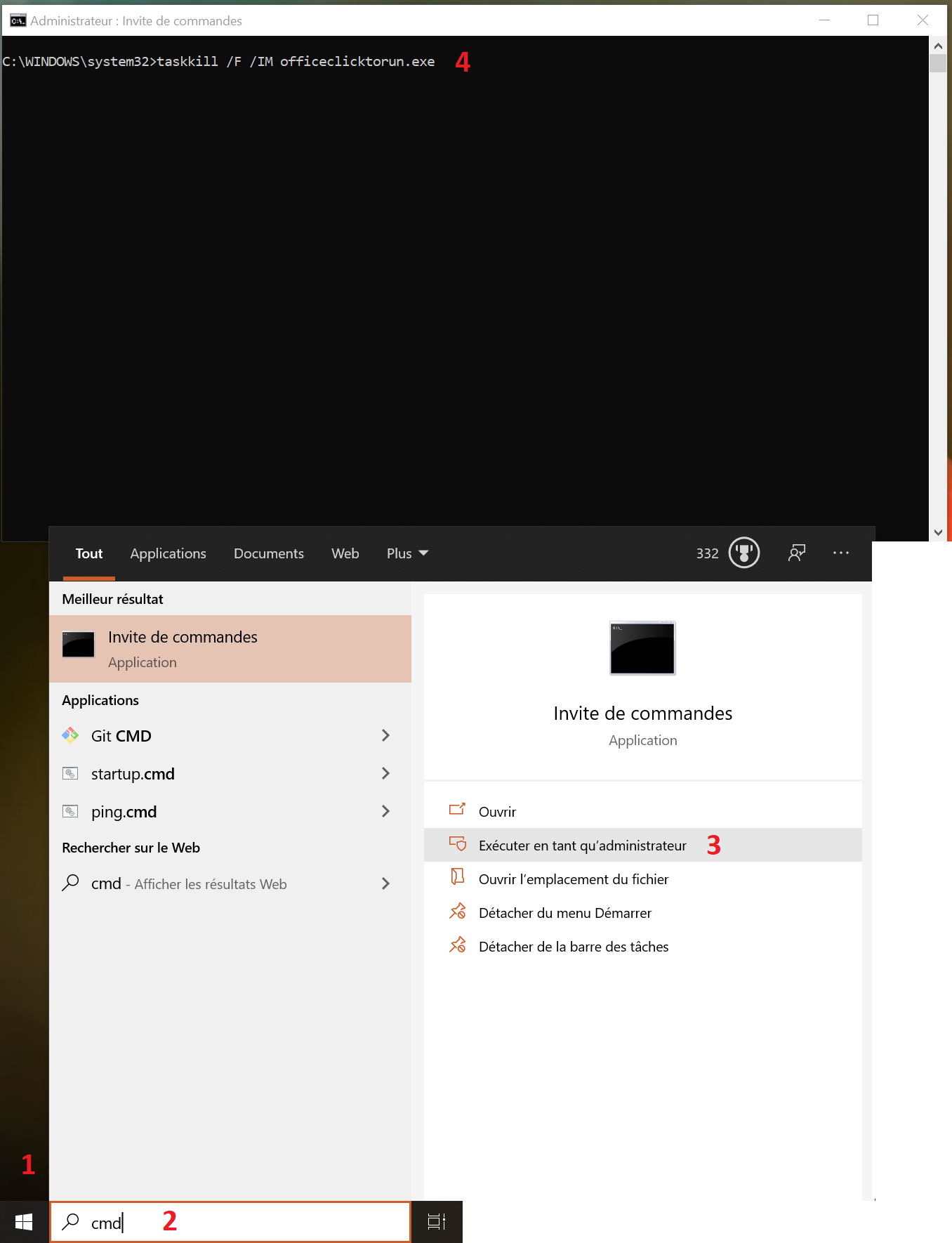
Task: Click the command prompt title bar icon
Action: [18, 20]
